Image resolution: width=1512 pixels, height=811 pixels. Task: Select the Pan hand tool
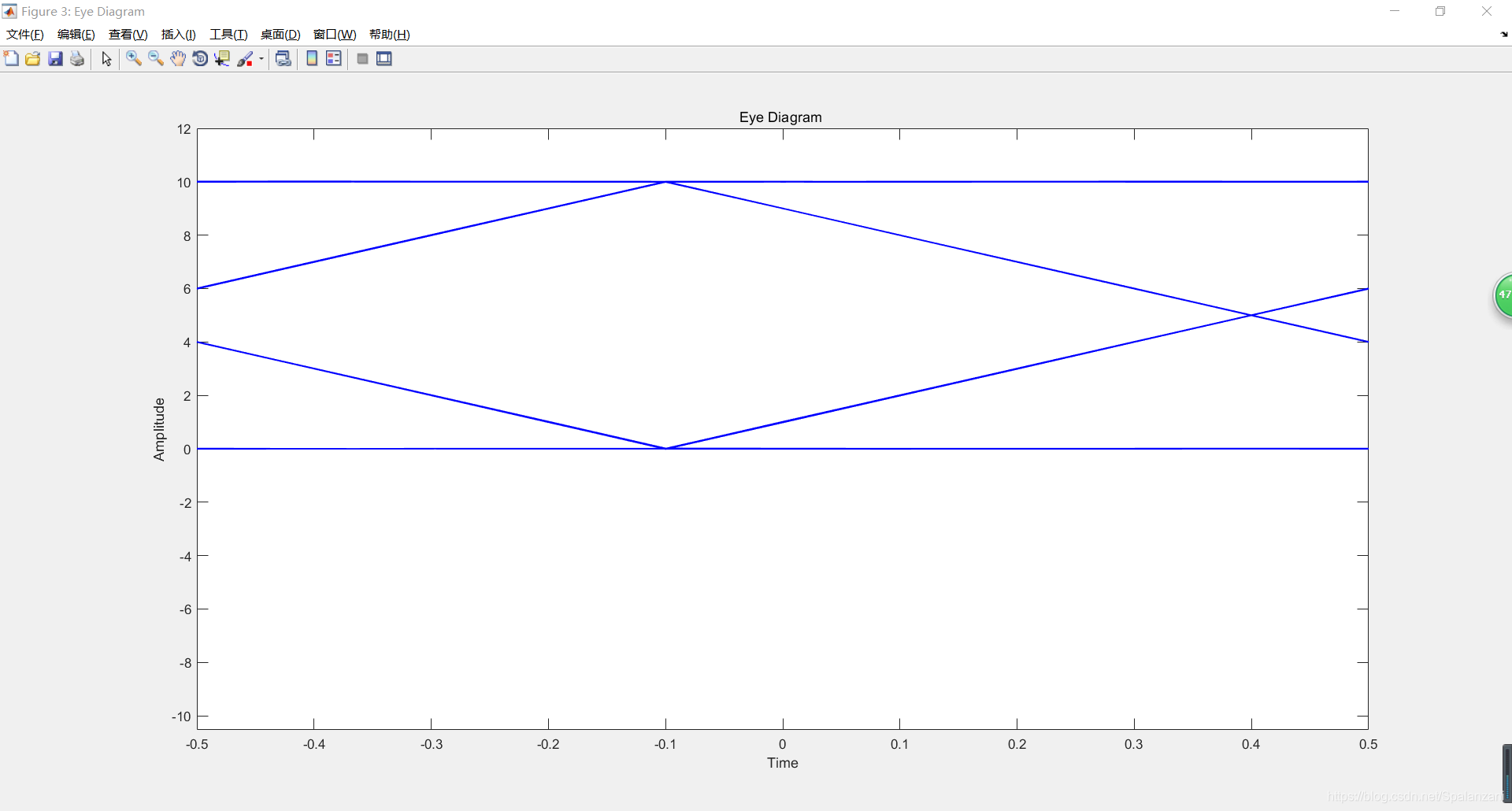click(x=178, y=59)
